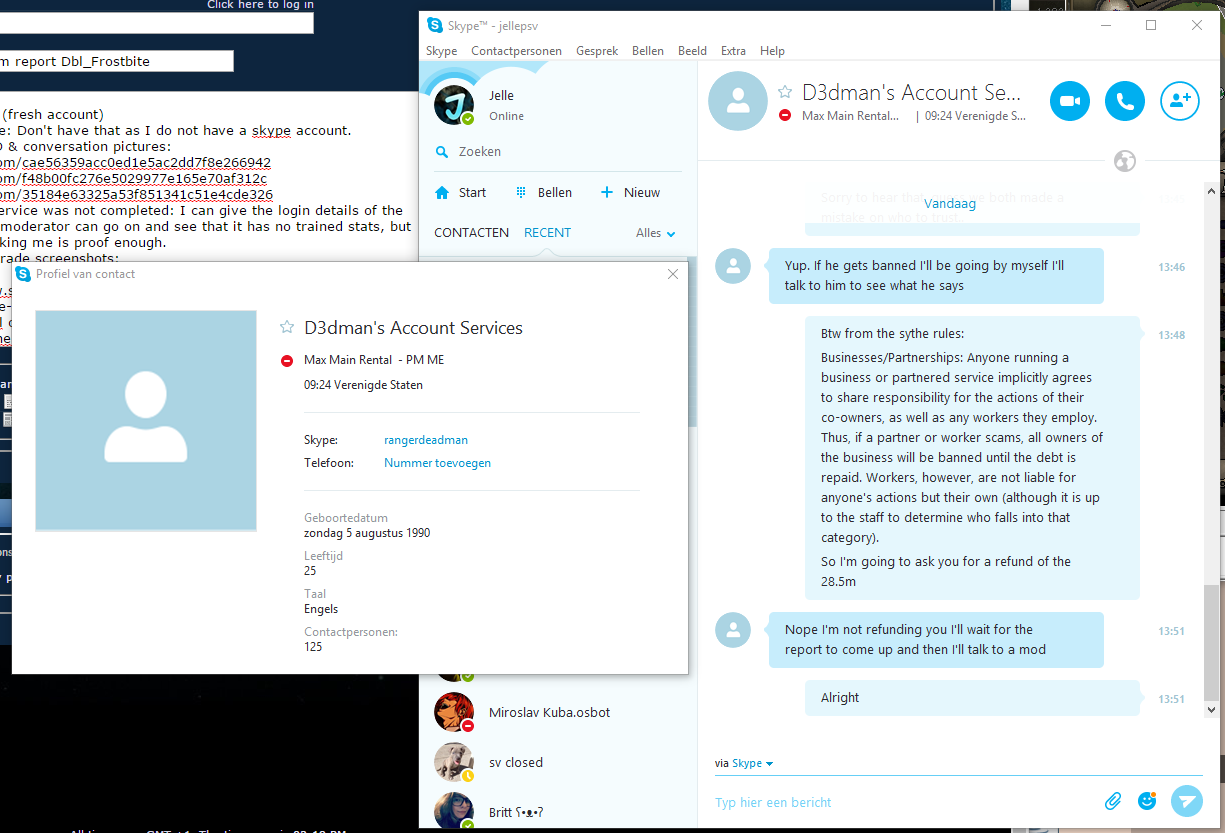Add people to the conversation
The image size is (1225, 833).
(x=1180, y=101)
